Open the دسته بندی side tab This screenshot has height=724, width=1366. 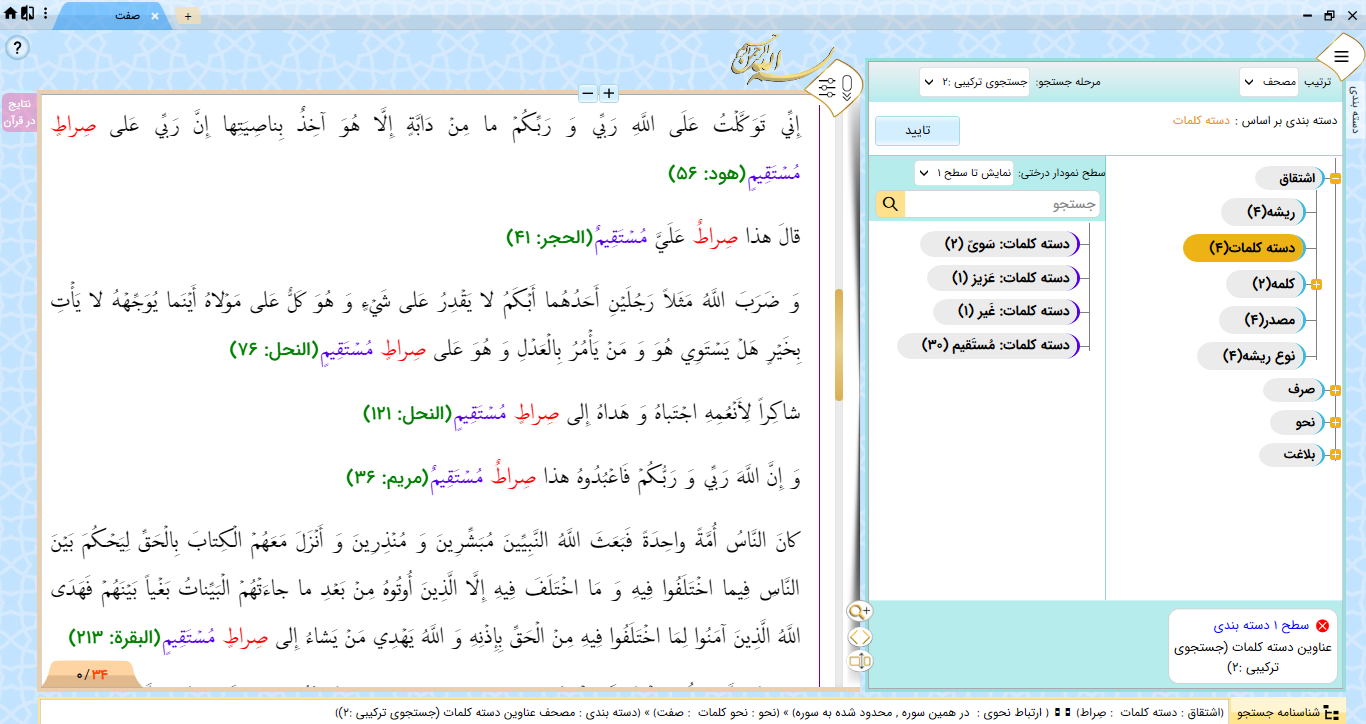[x=1356, y=110]
